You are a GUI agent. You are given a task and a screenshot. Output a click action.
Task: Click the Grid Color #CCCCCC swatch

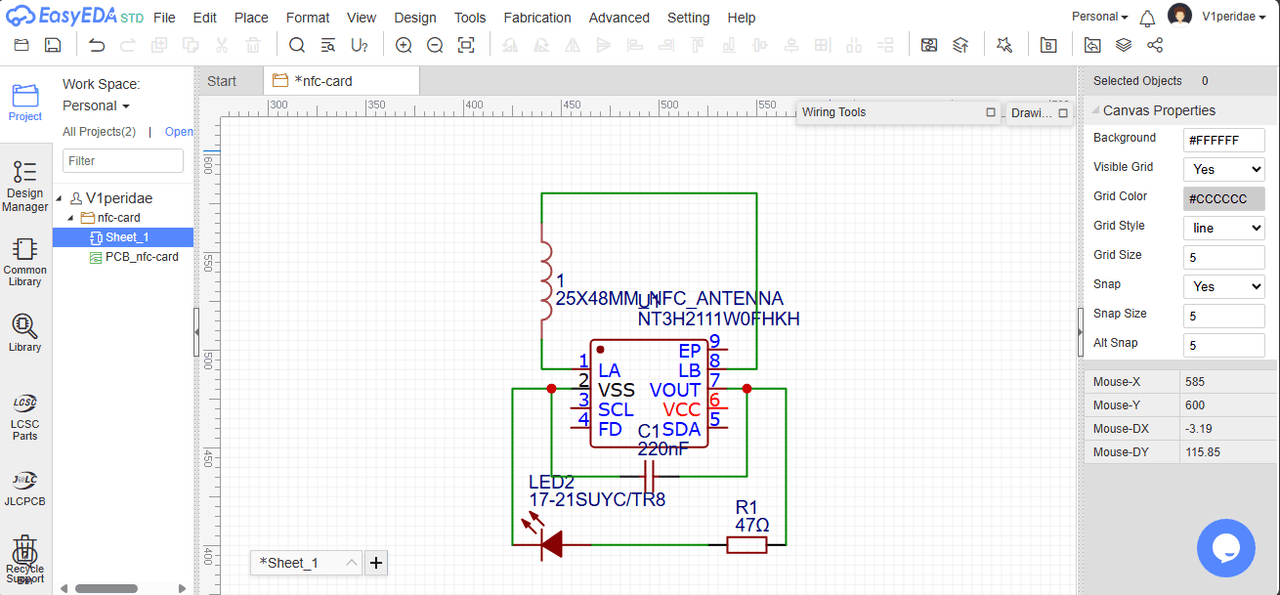(1223, 199)
